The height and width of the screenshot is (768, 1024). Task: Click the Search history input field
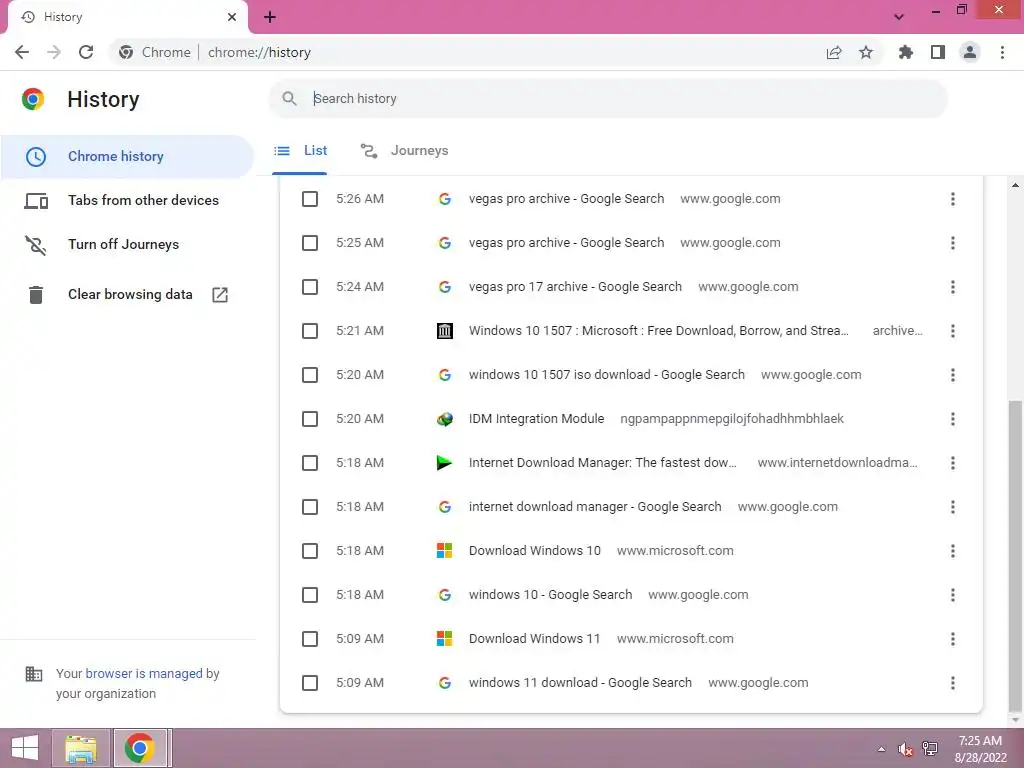tap(607, 99)
